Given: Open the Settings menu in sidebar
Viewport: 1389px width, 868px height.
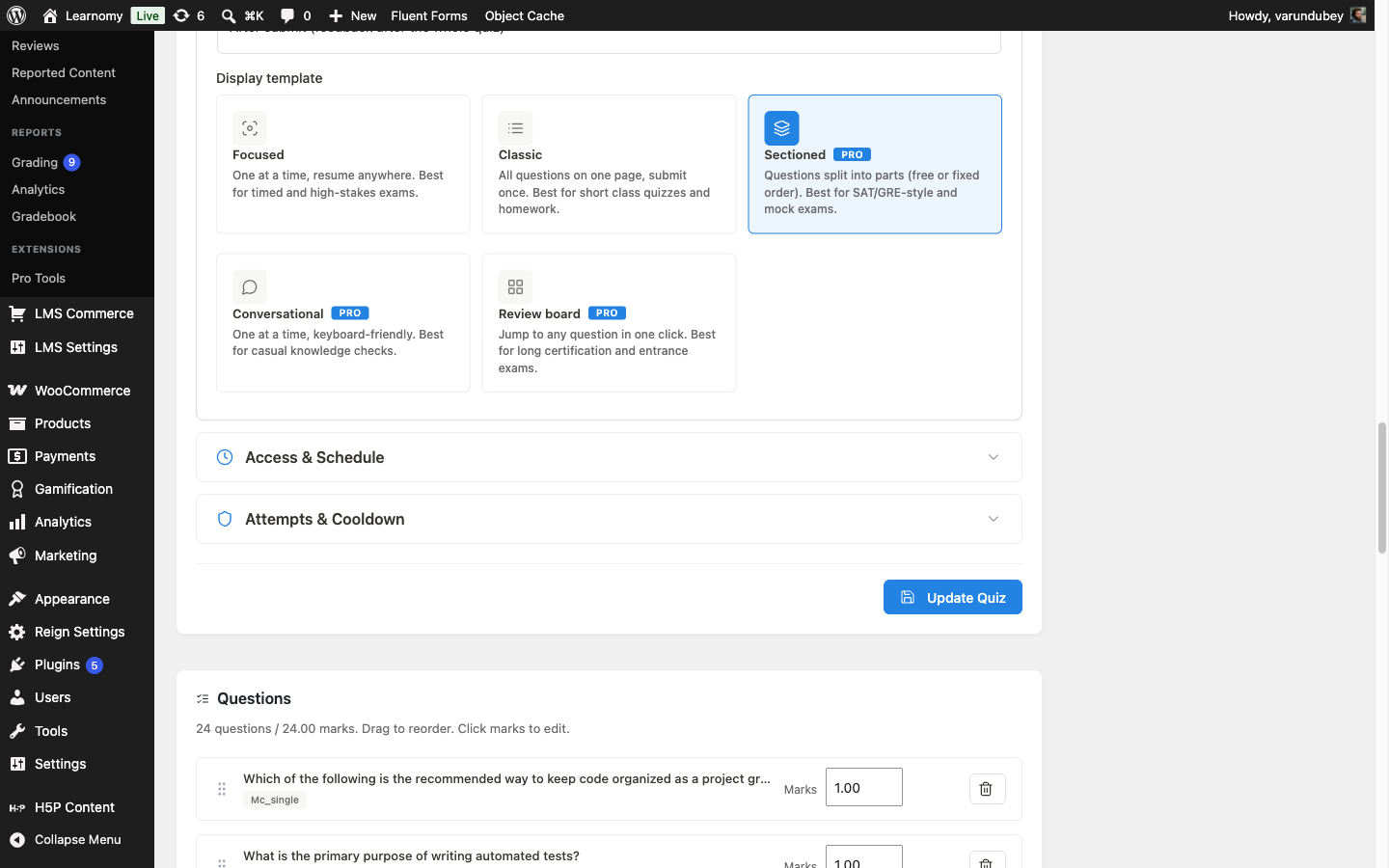Looking at the screenshot, I should 77,764.
